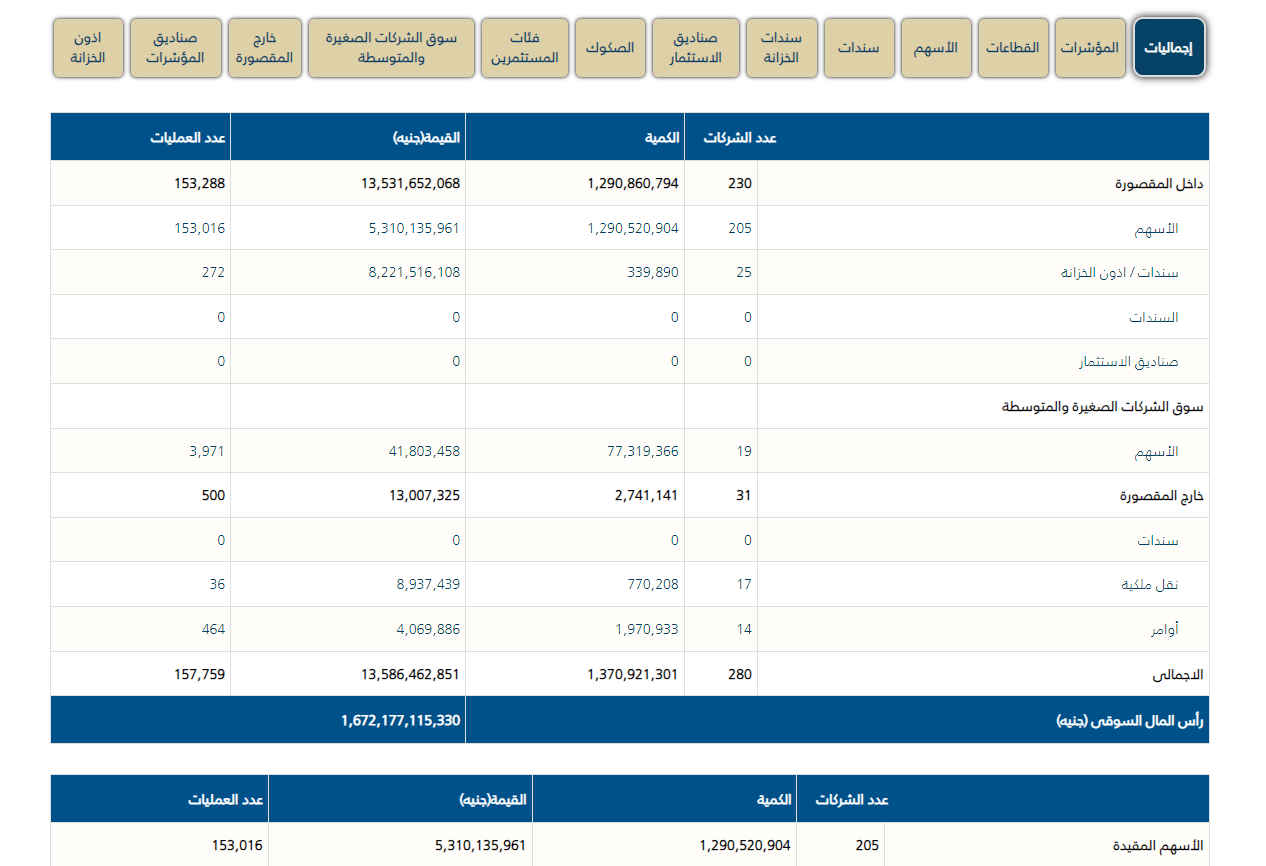Click the سندات / اذون الخزانه row link
This screenshot has height=866, width=1266.
click(x=1119, y=273)
